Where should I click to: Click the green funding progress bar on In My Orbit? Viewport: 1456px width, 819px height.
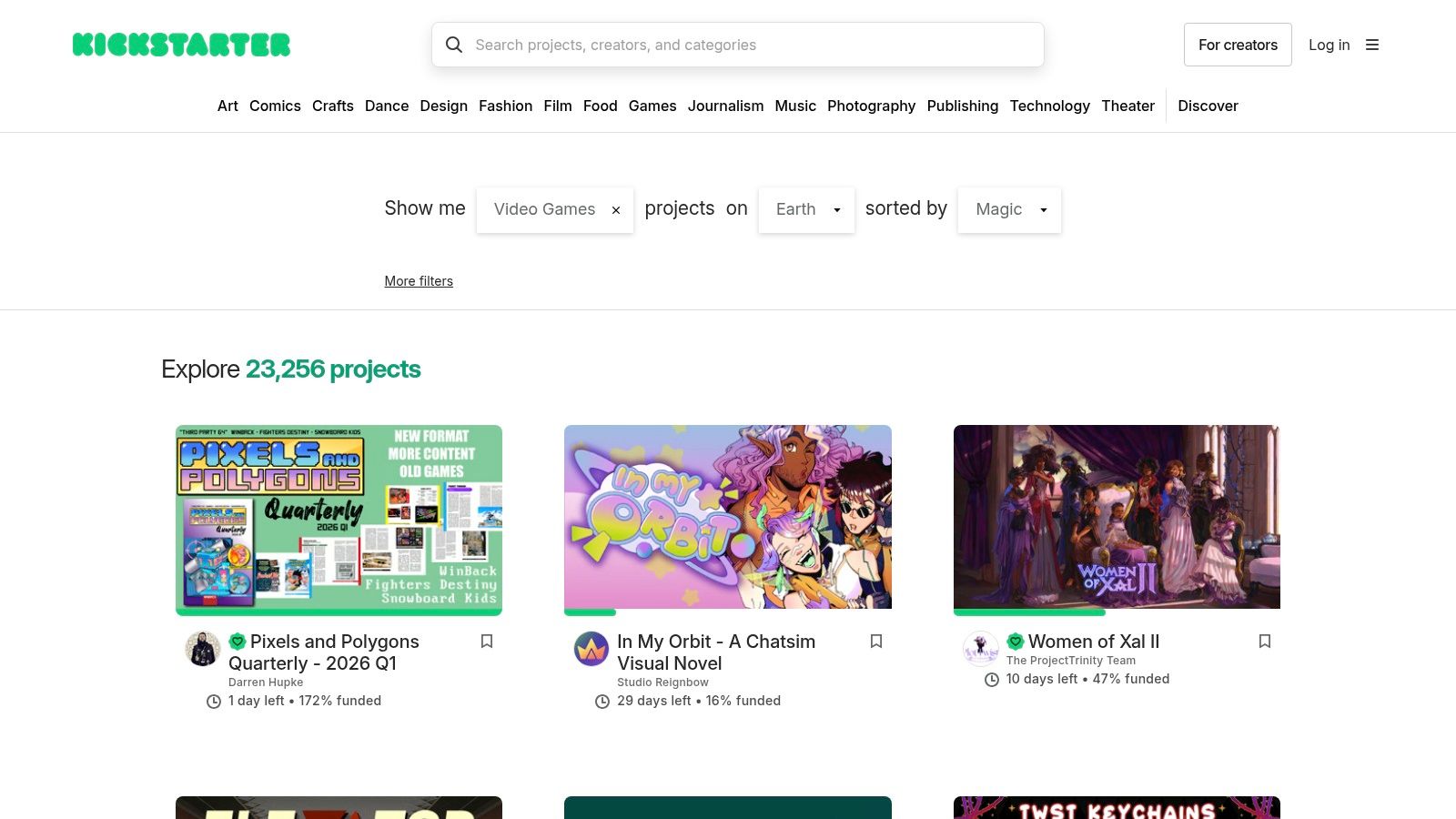click(x=589, y=613)
